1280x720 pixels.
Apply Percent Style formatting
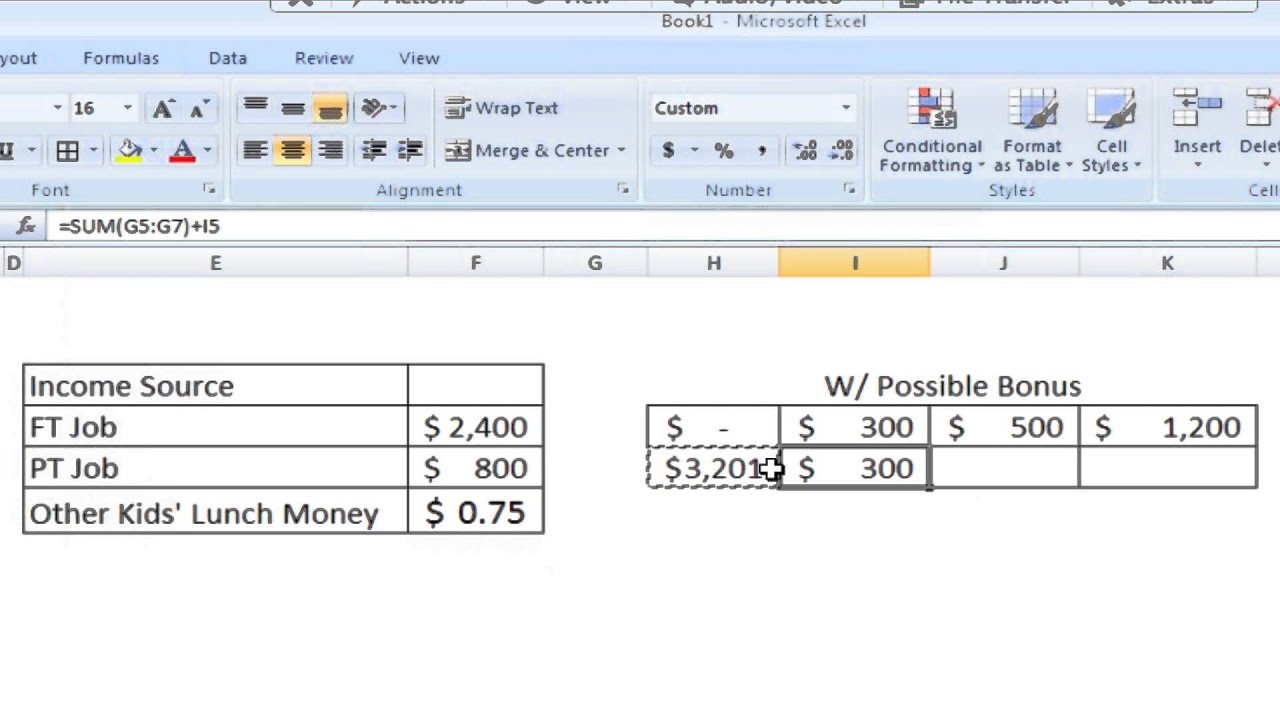coord(724,151)
